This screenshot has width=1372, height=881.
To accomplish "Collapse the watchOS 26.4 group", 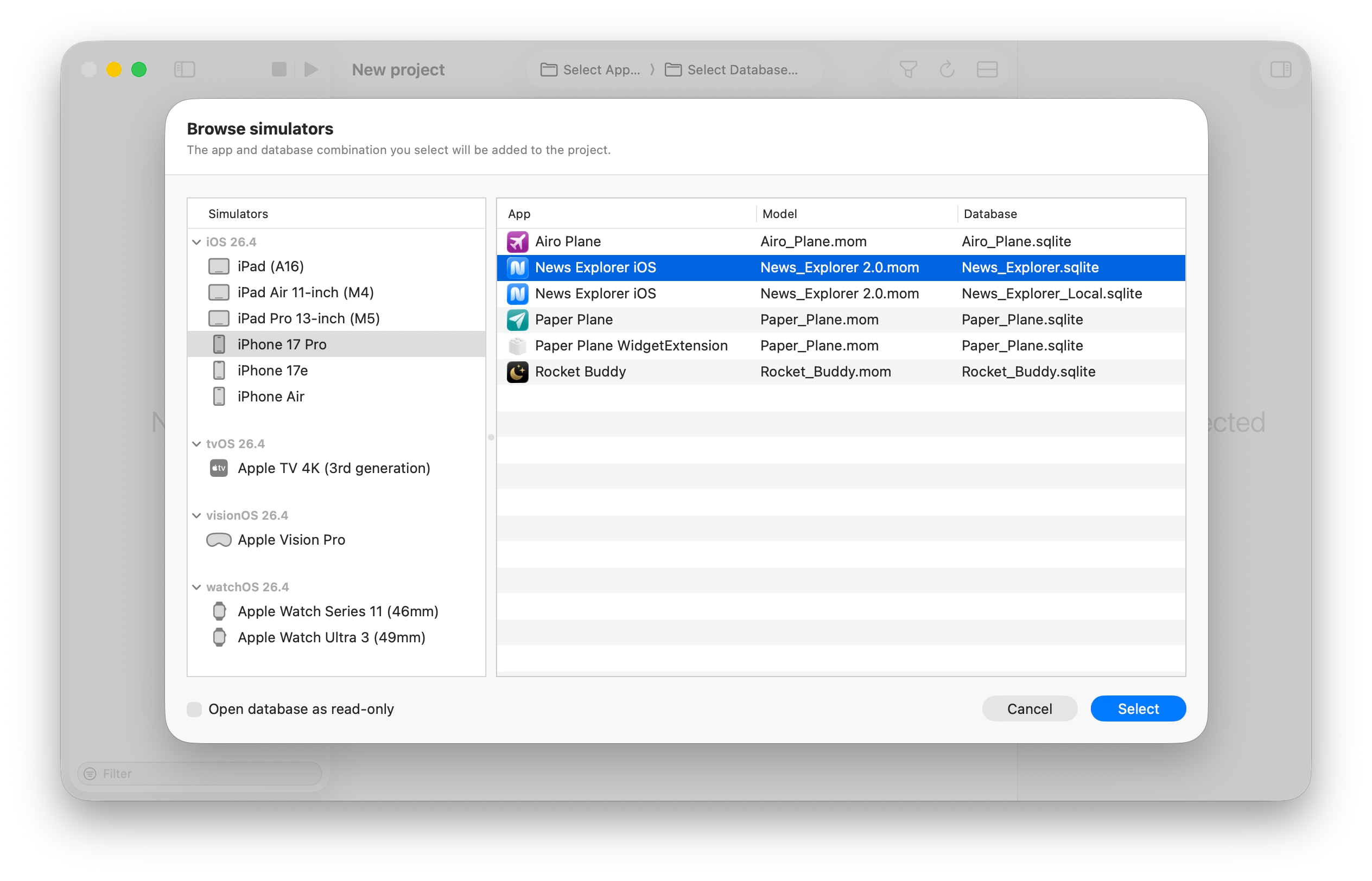I will click(196, 587).
